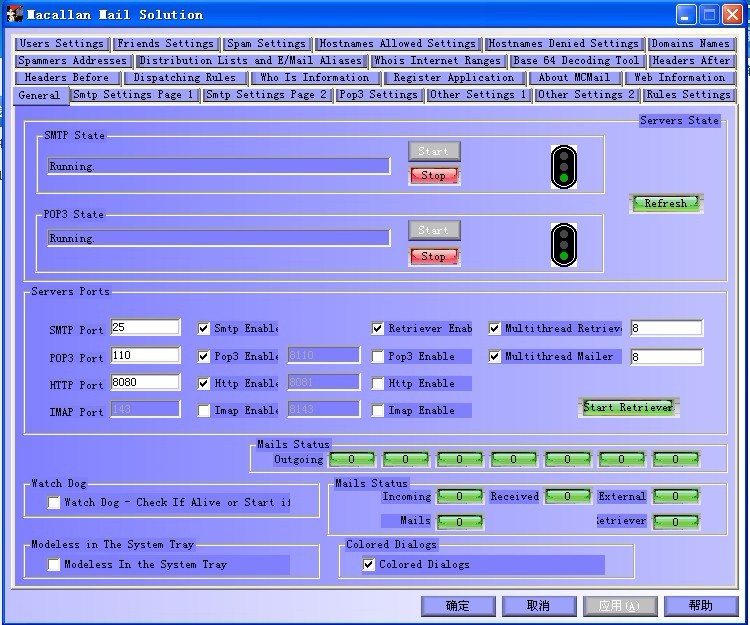Stop the POP3 server
Viewport: 750px width, 625px height.
pos(434,256)
